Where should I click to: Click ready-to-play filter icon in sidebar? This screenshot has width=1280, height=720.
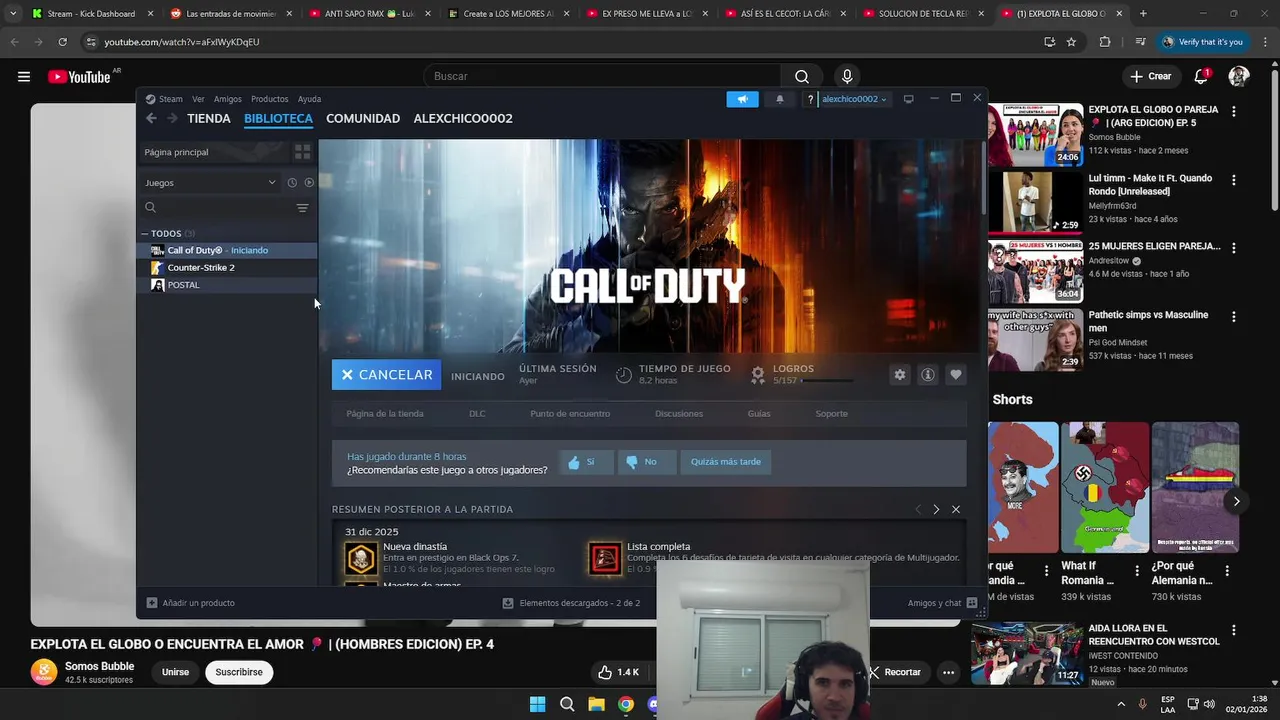pos(309,183)
